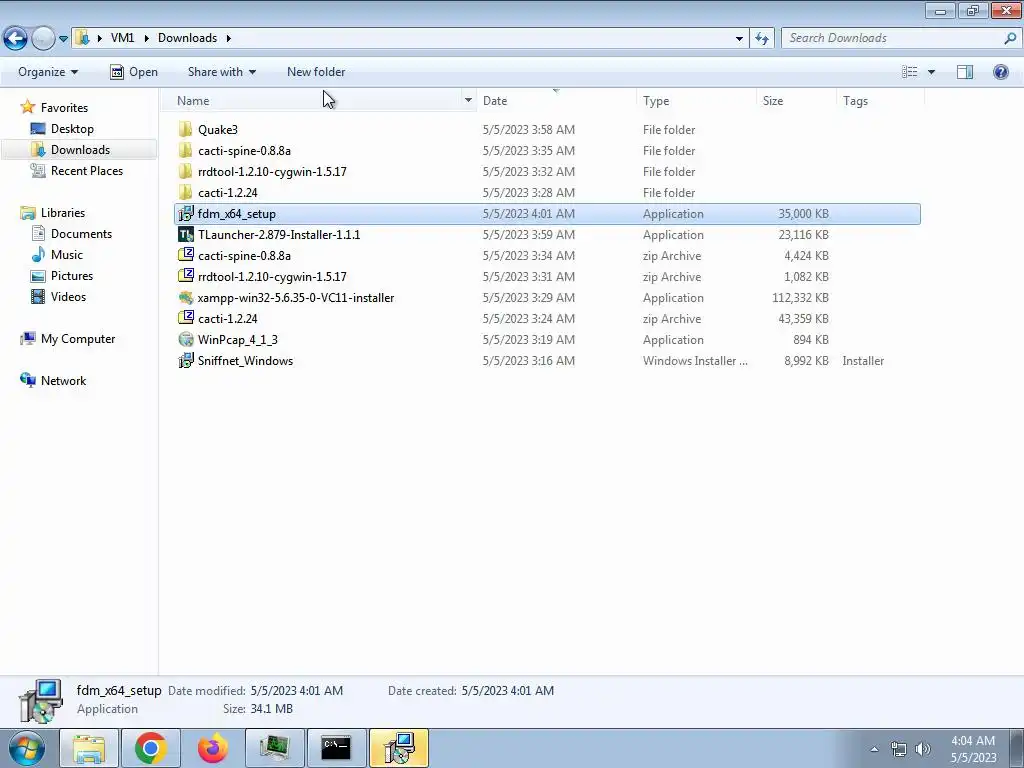This screenshot has width=1024, height=768.
Task: Click the Installer tag of Sniffnet_Windows
Action: pyautogui.click(x=863, y=360)
